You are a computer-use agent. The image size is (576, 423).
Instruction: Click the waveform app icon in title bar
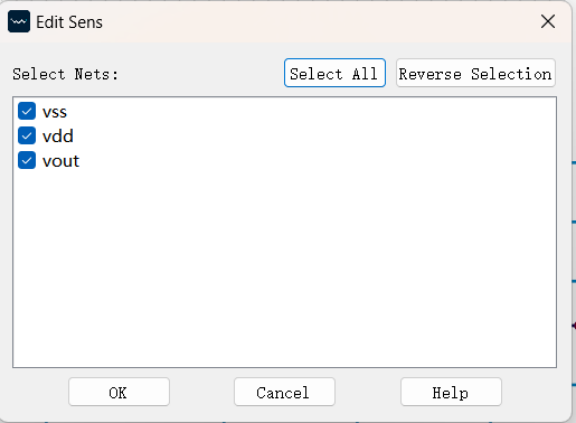(x=19, y=22)
